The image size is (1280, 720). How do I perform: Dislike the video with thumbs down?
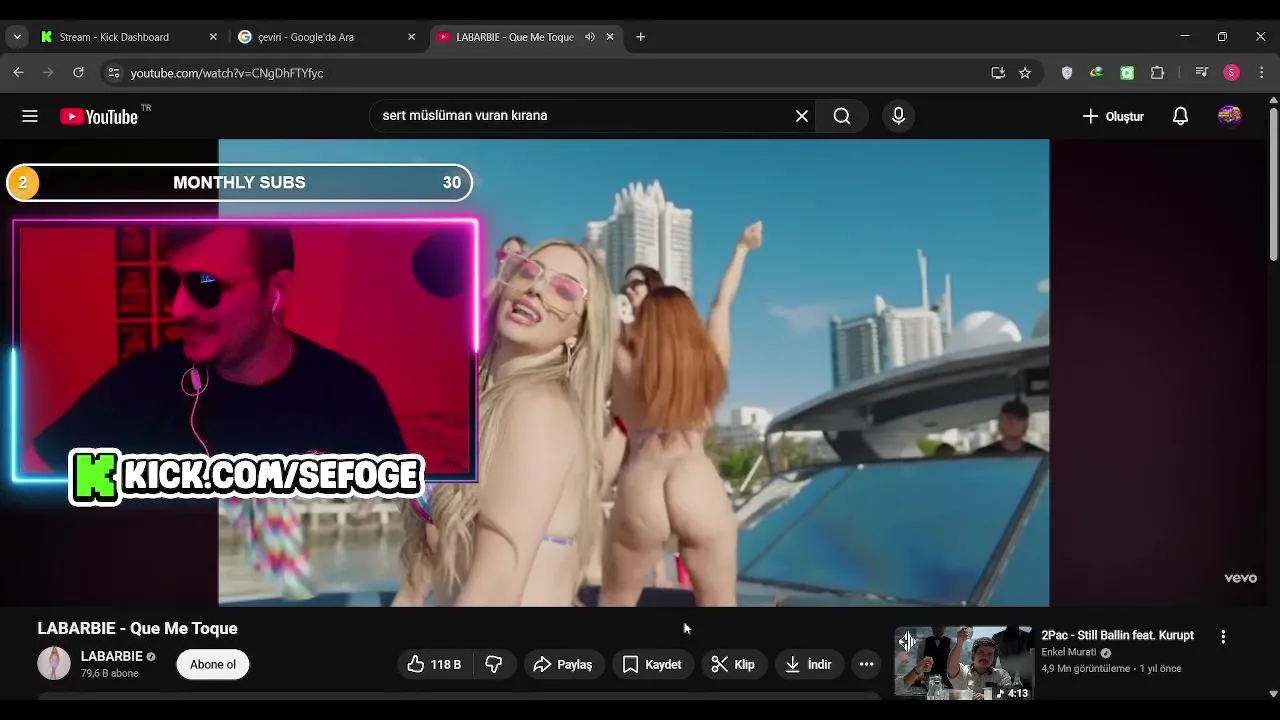(494, 664)
